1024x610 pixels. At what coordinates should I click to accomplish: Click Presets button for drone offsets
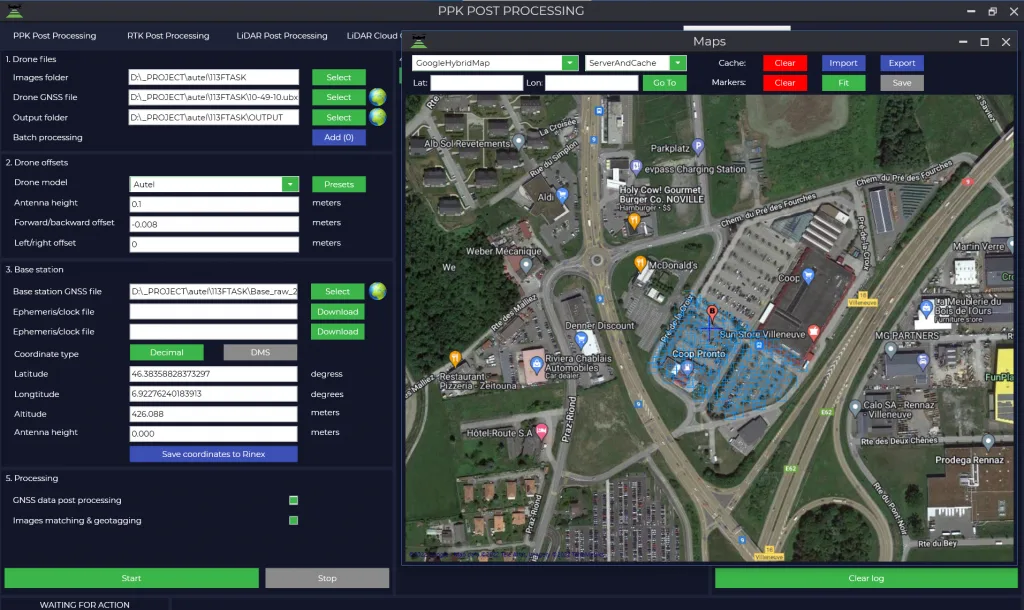(x=338, y=184)
